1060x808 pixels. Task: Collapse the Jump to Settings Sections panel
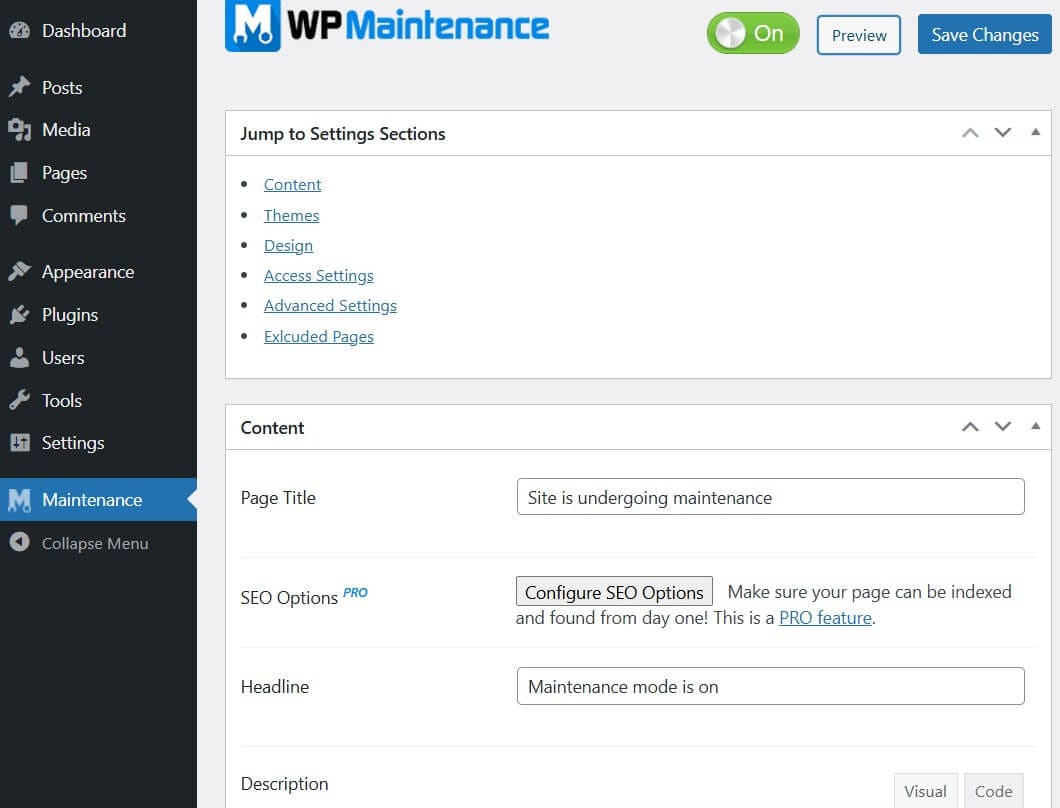(1035, 133)
